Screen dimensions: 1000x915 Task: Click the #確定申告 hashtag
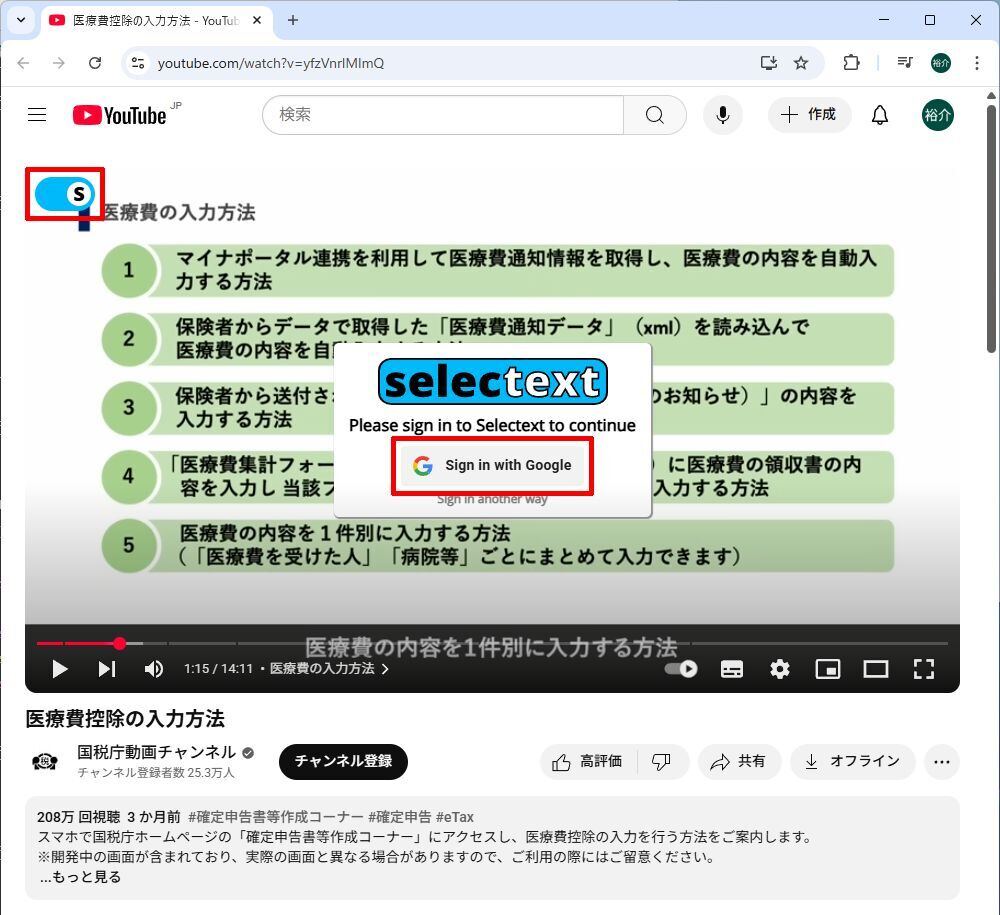[400, 817]
